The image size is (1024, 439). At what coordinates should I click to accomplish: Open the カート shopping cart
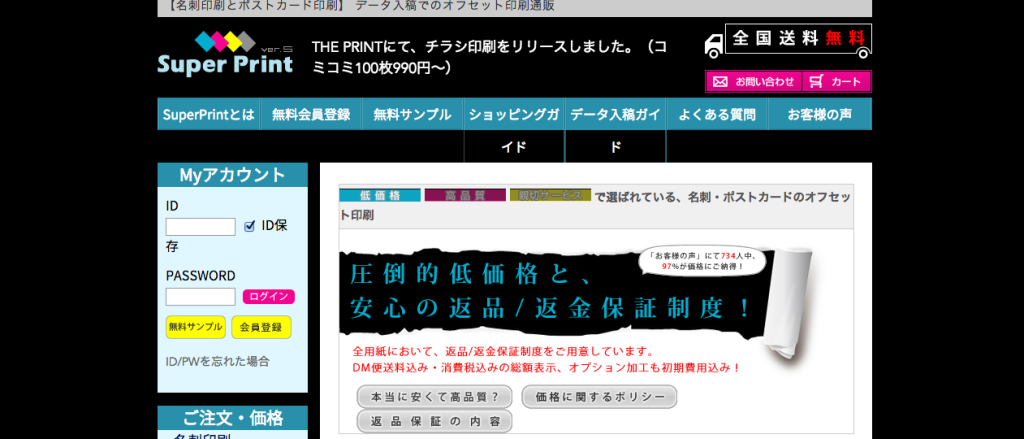click(836, 82)
